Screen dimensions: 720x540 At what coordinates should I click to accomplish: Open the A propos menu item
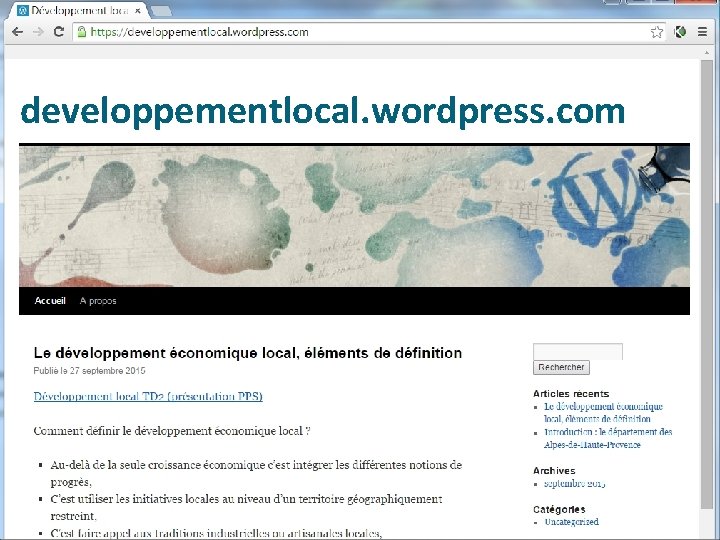pos(98,301)
